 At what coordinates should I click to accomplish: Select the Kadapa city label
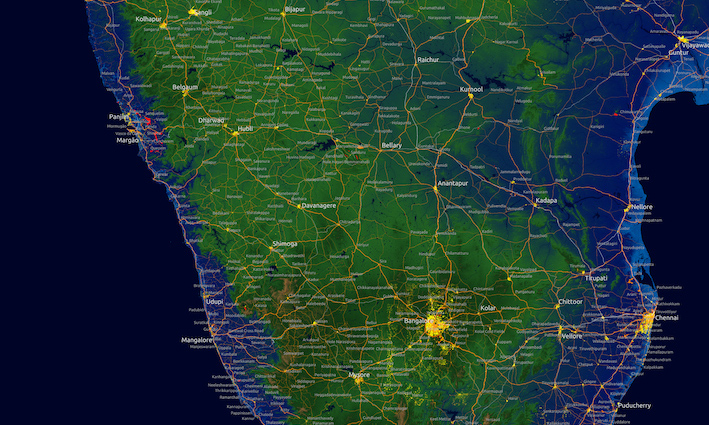click(546, 201)
